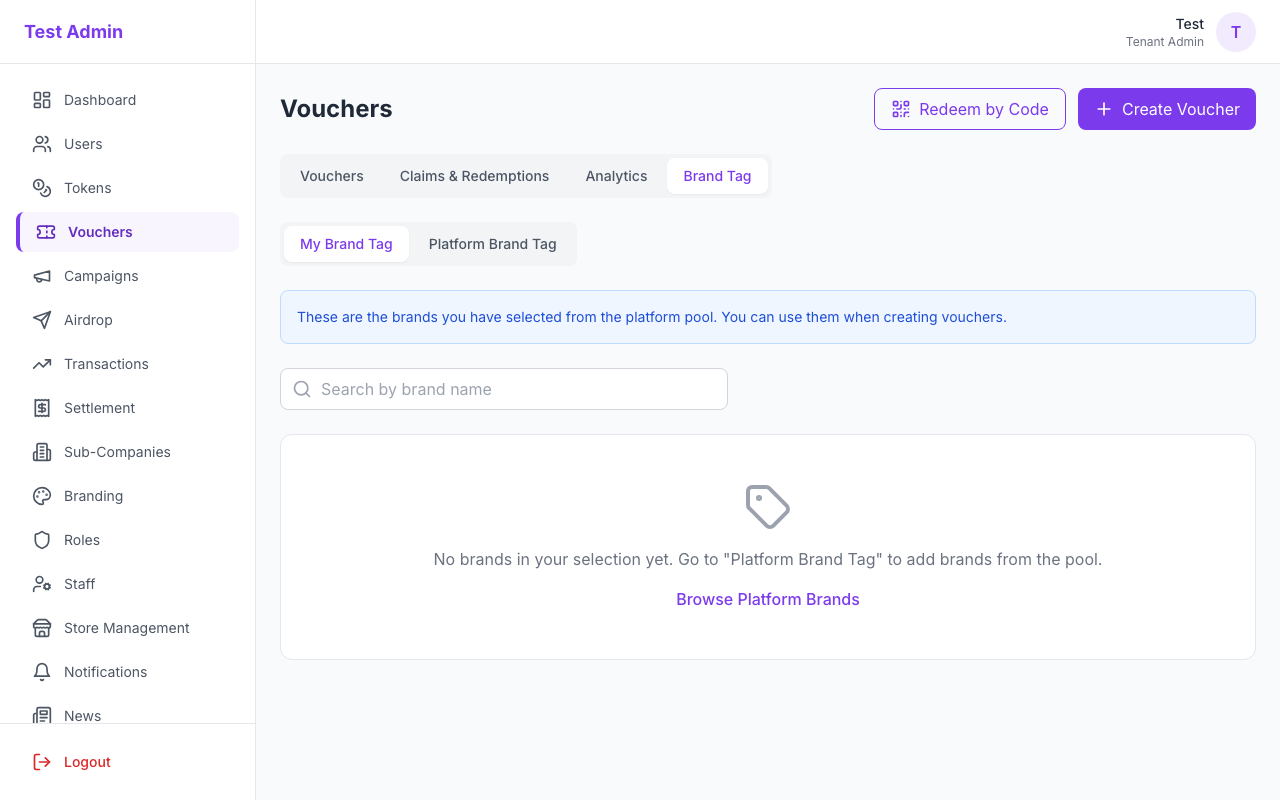Click the Branding palette icon

click(42, 496)
